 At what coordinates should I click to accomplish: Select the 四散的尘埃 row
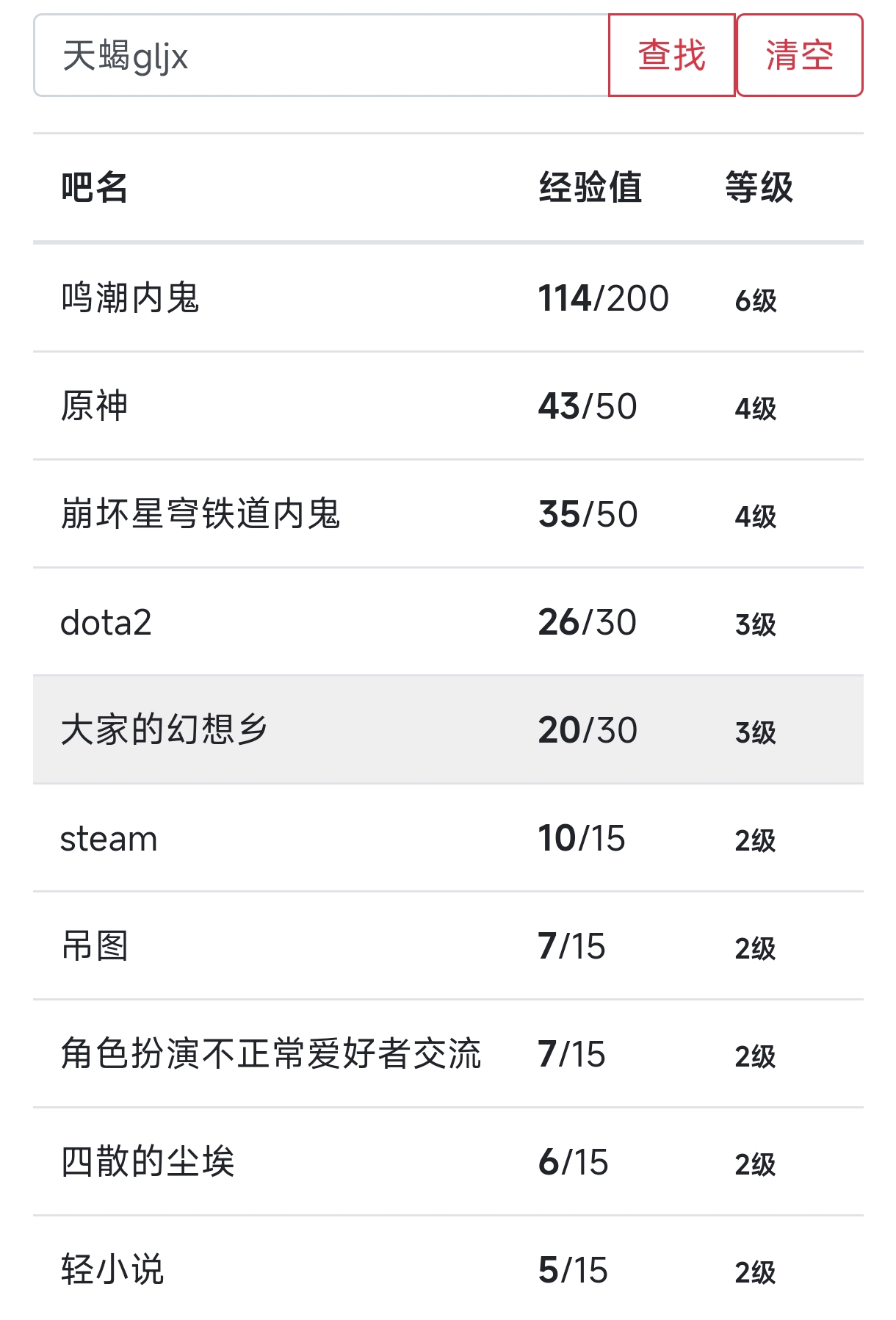coord(448,1162)
